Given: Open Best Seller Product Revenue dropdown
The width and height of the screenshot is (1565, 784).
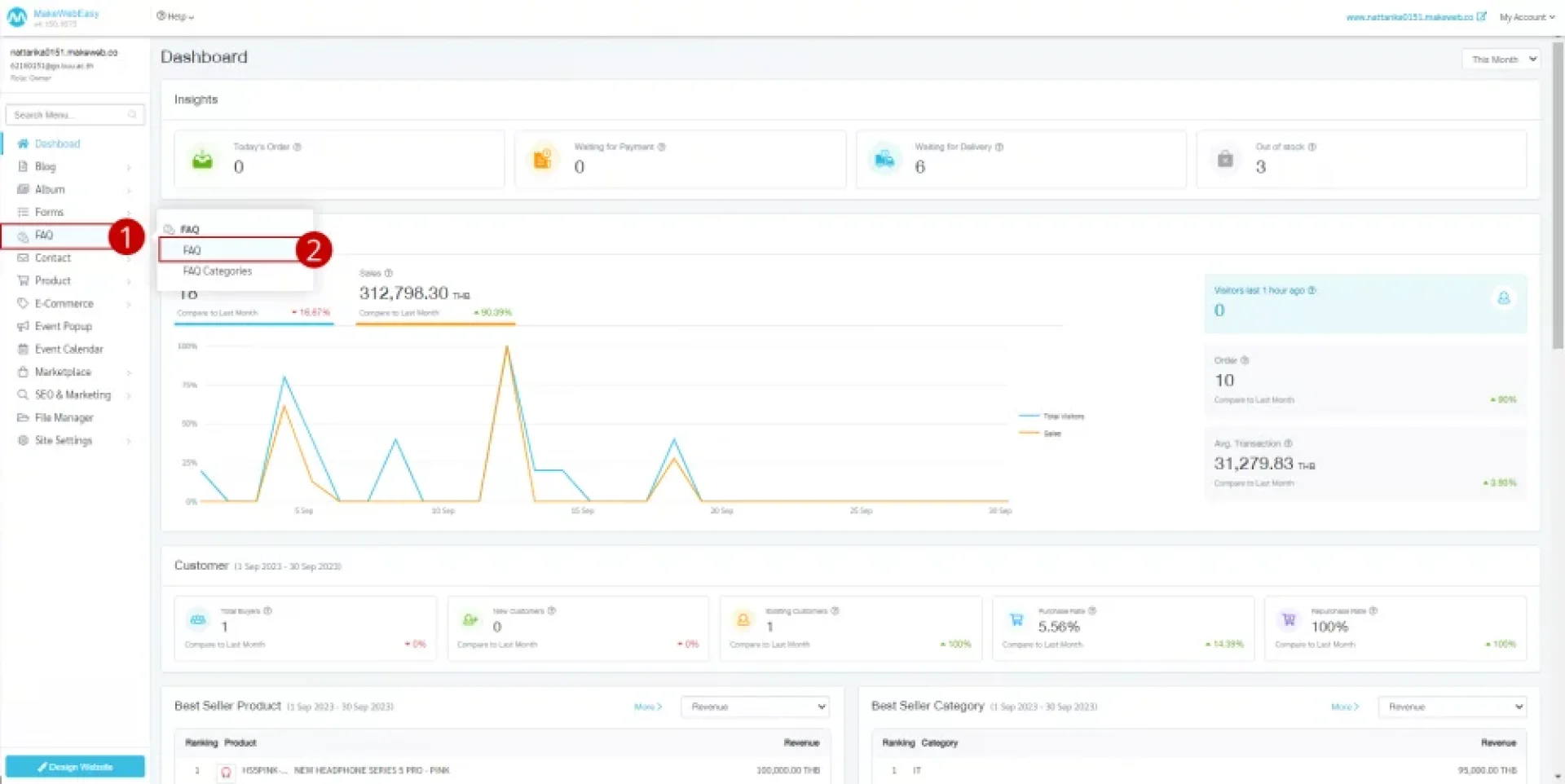Looking at the screenshot, I should [755, 707].
